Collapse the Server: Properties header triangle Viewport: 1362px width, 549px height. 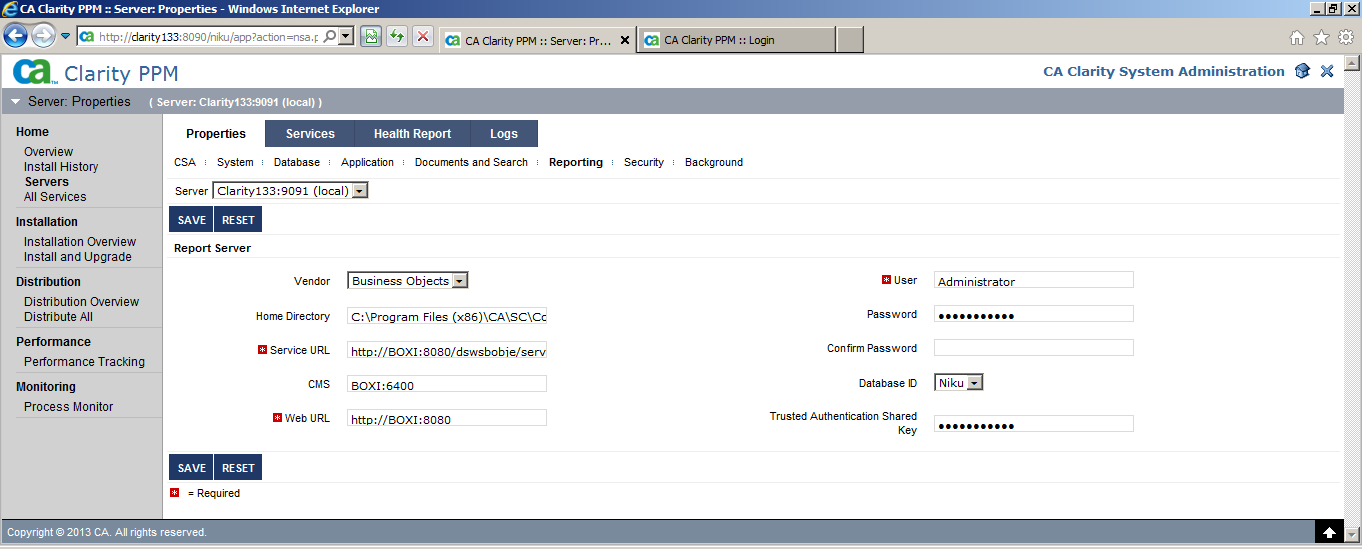[16, 101]
